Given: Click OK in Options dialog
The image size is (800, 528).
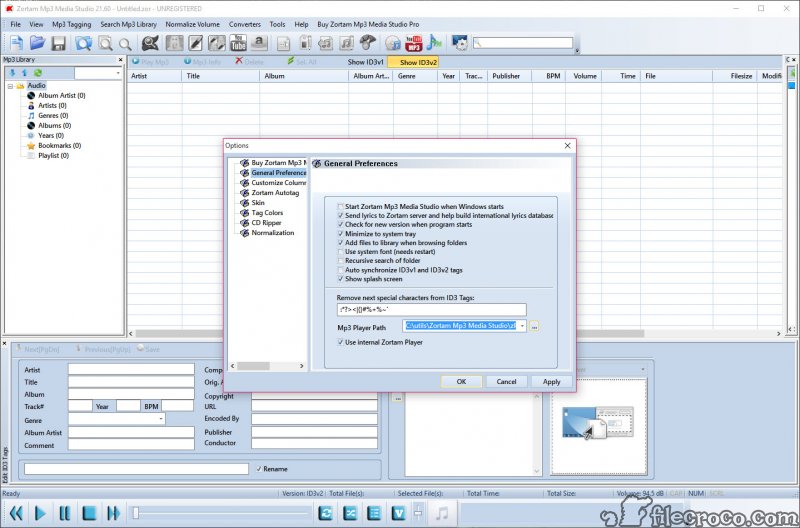Looking at the screenshot, I should tap(461, 382).
